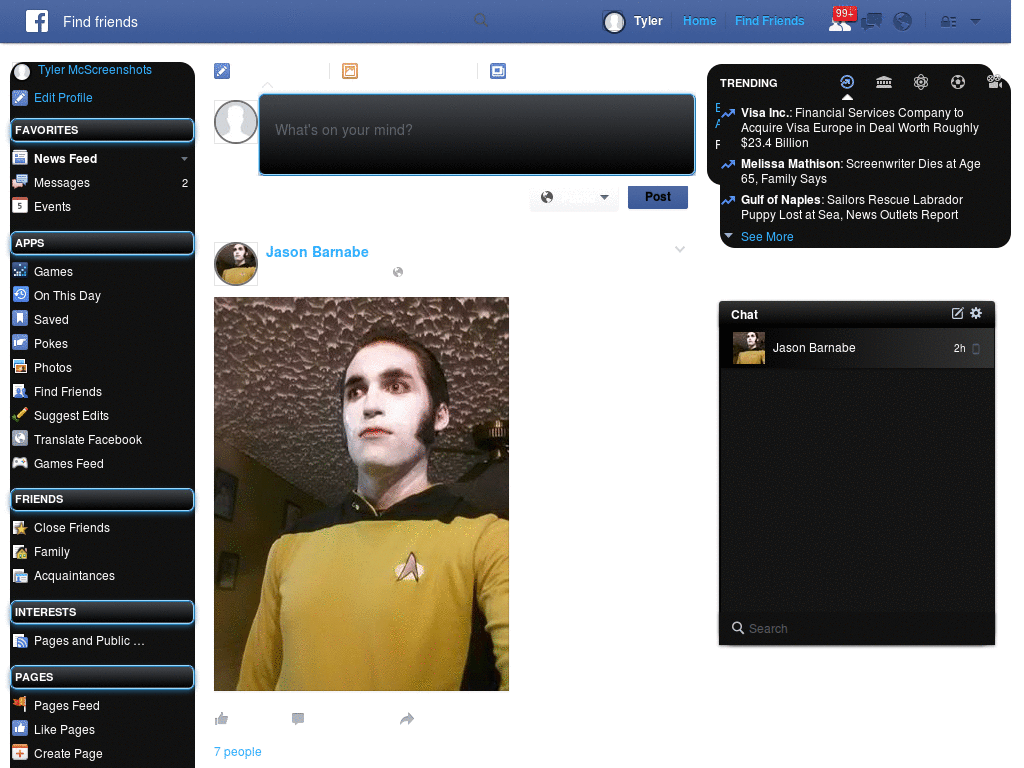
Task: Click Jason Barnabe's post avatar thumbnail
Action: (x=236, y=264)
